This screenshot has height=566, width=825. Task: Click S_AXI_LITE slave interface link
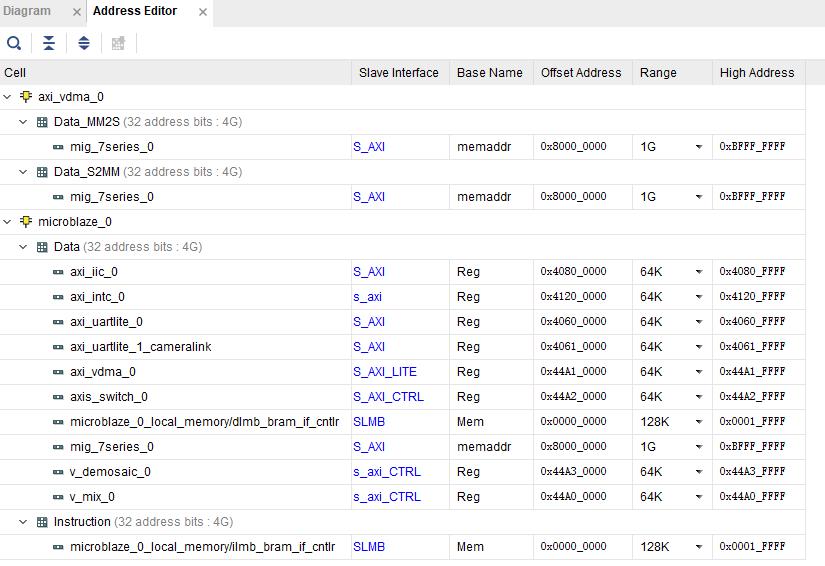coord(385,372)
